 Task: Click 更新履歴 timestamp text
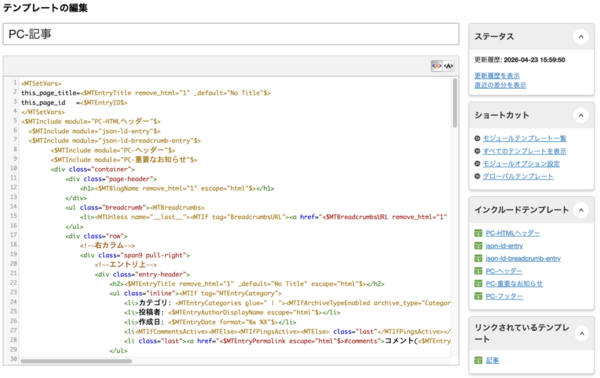(520, 60)
